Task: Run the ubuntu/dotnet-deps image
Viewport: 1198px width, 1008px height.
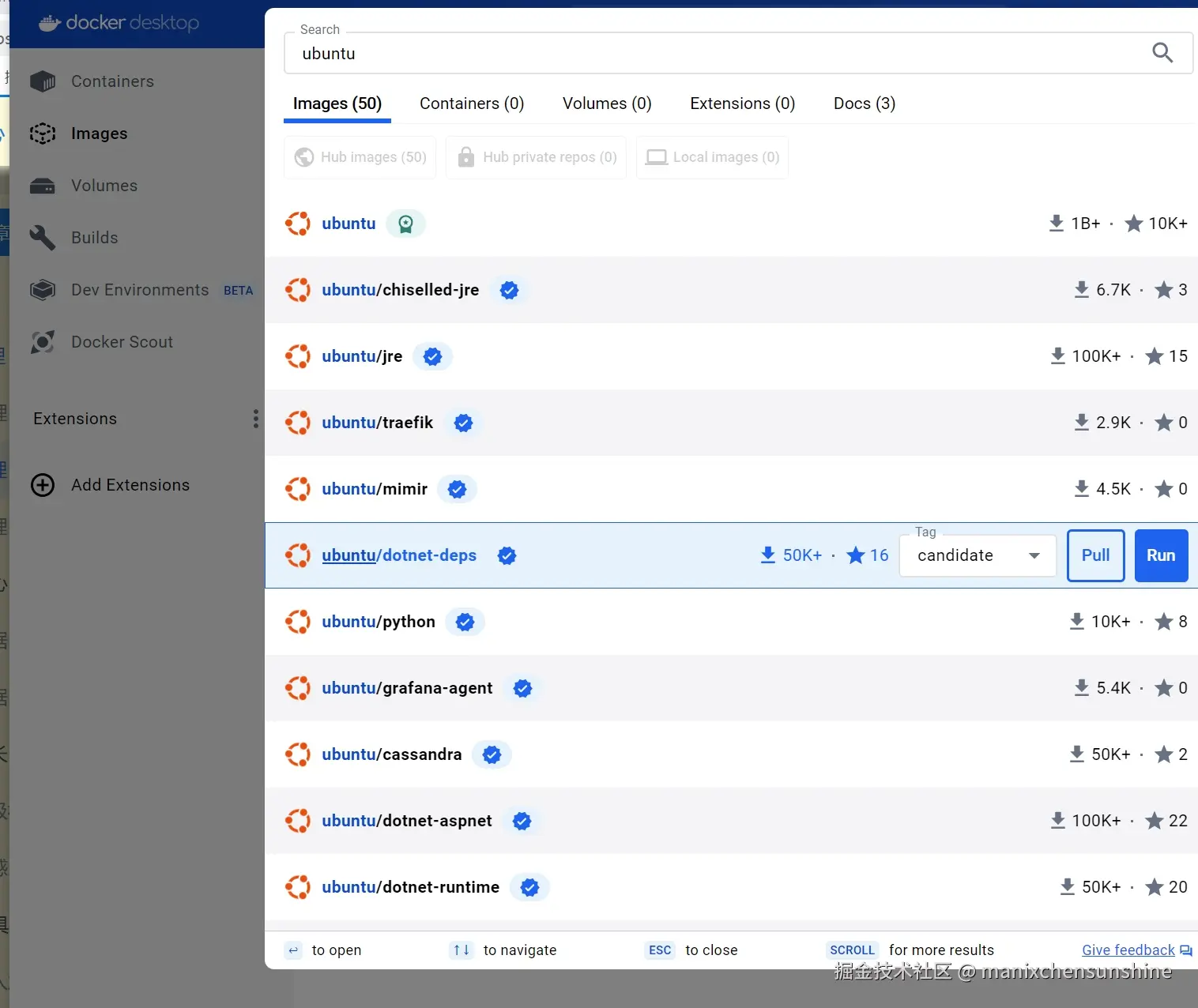Action: (x=1160, y=555)
